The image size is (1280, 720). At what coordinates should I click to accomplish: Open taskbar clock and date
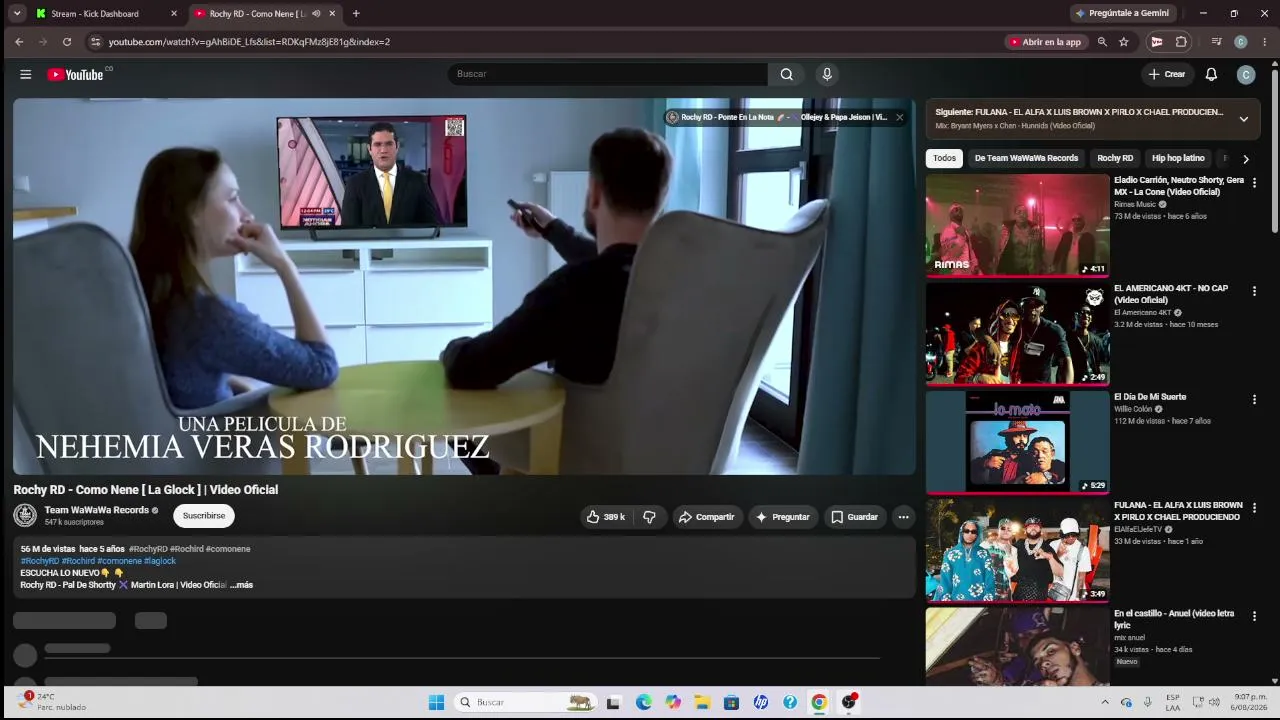coord(1250,702)
